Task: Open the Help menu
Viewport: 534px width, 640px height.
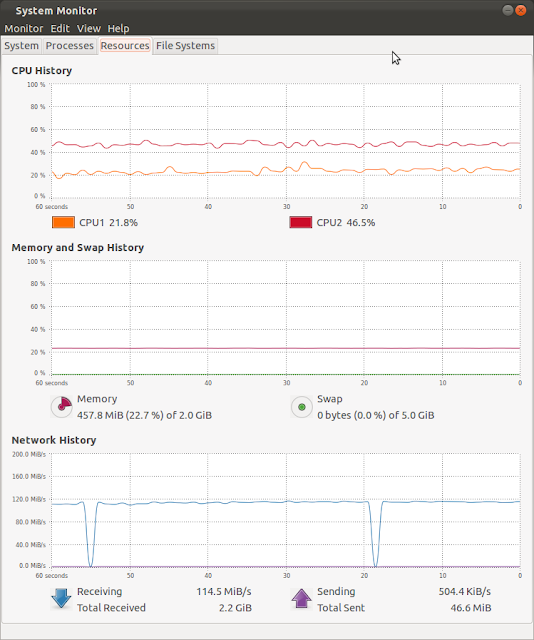Action: click(118, 29)
